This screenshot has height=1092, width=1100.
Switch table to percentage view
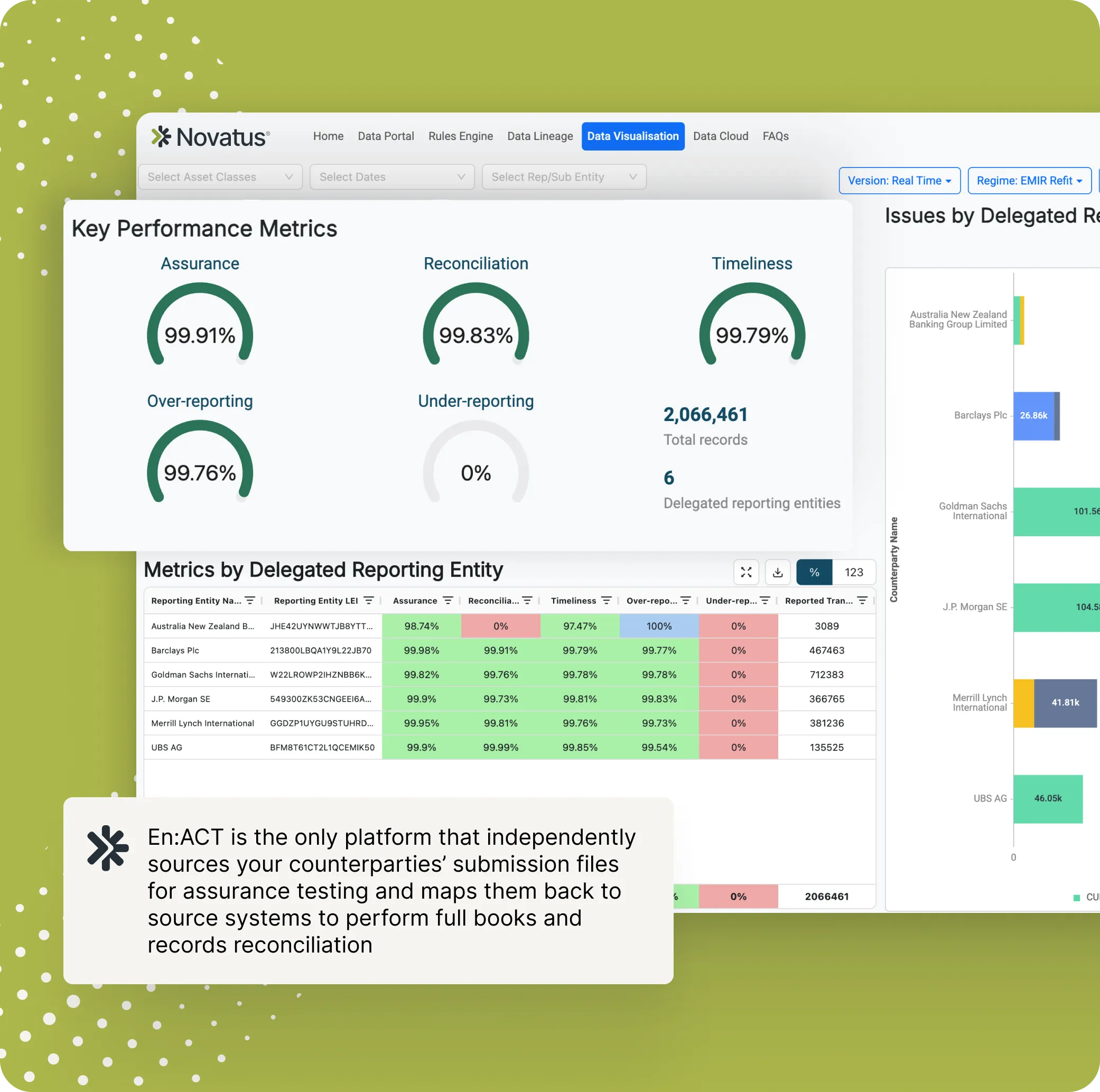coord(814,572)
